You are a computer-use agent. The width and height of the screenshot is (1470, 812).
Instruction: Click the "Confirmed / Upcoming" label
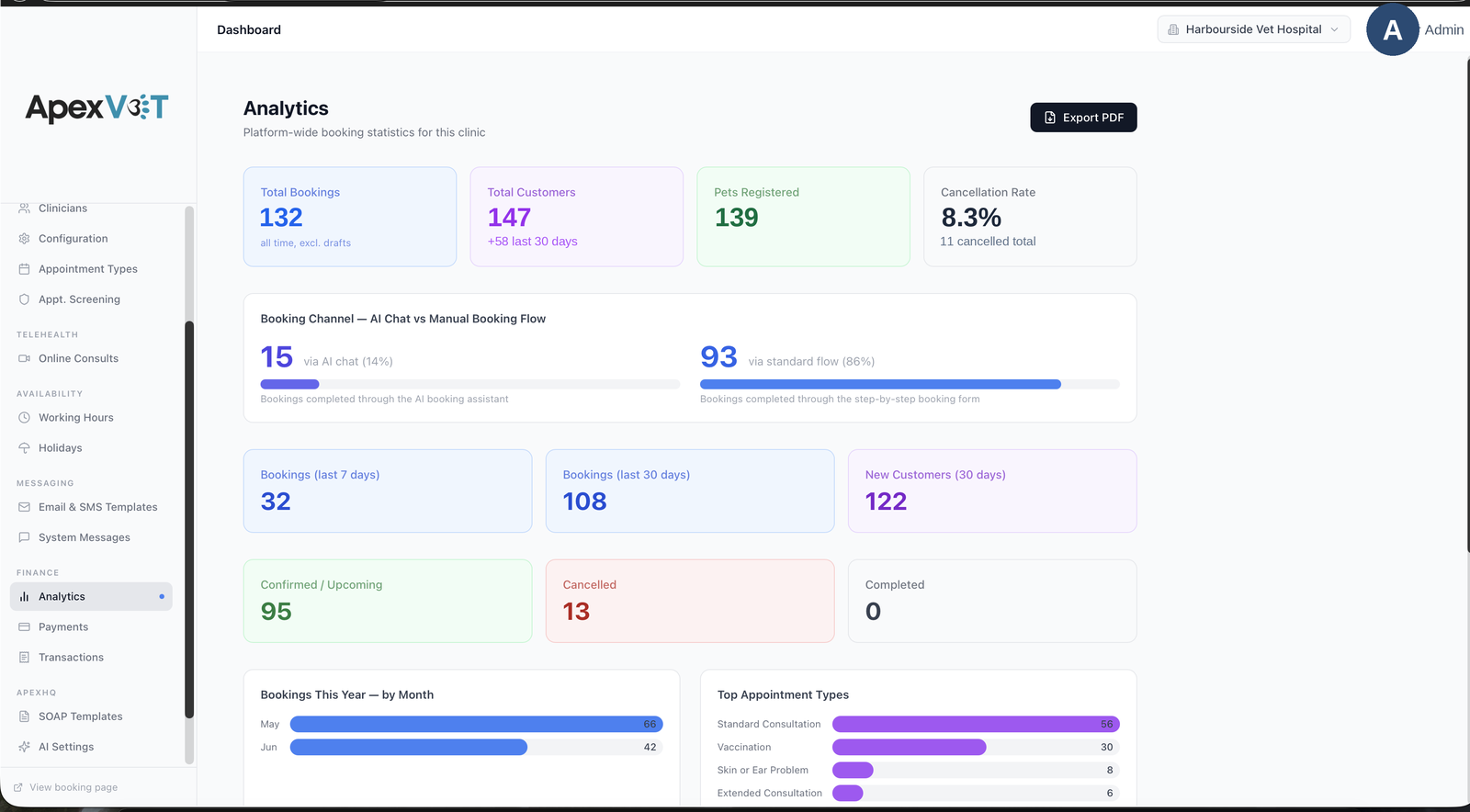pyautogui.click(x=322, y=585)
